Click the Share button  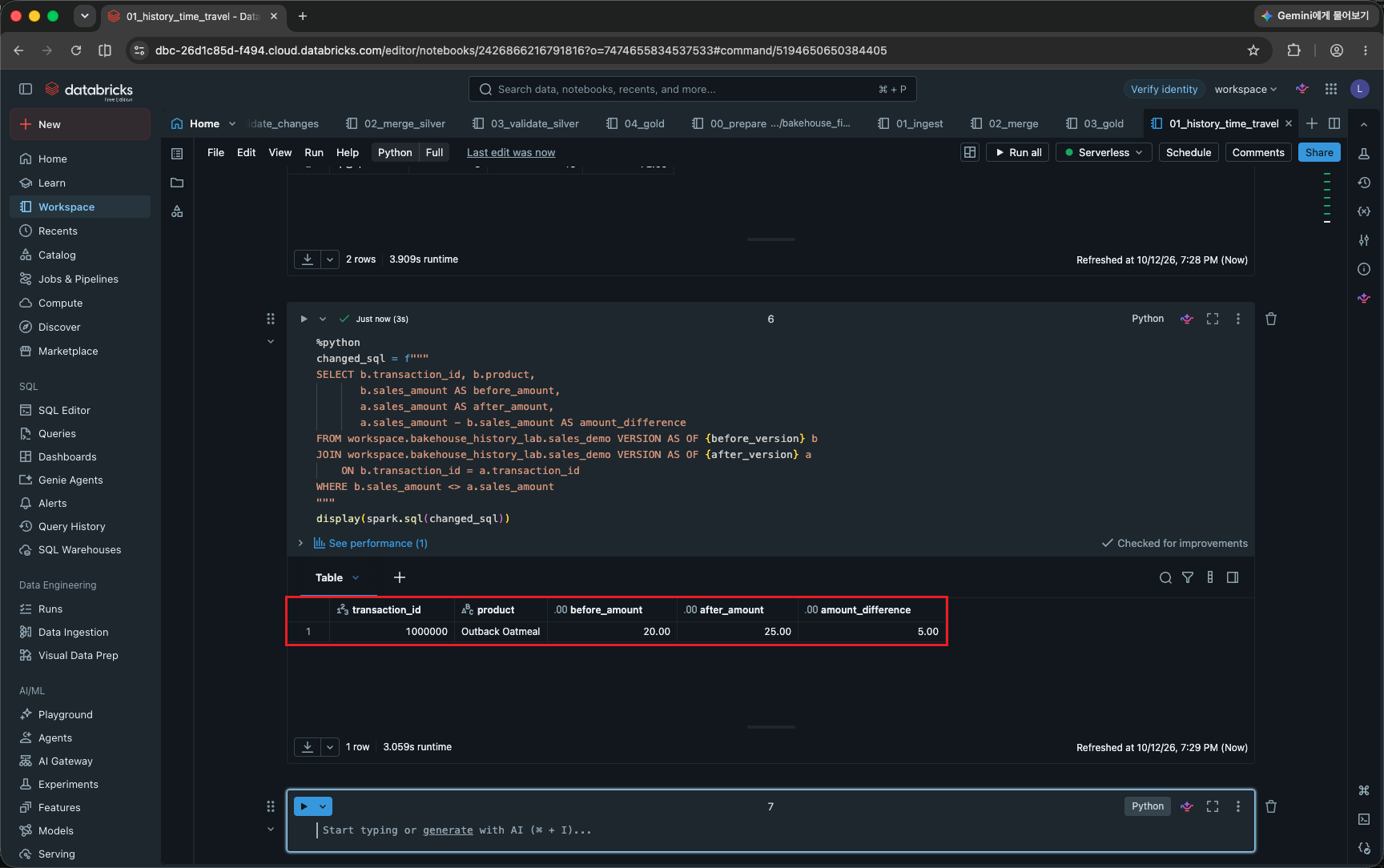(x=1319, y=152)
